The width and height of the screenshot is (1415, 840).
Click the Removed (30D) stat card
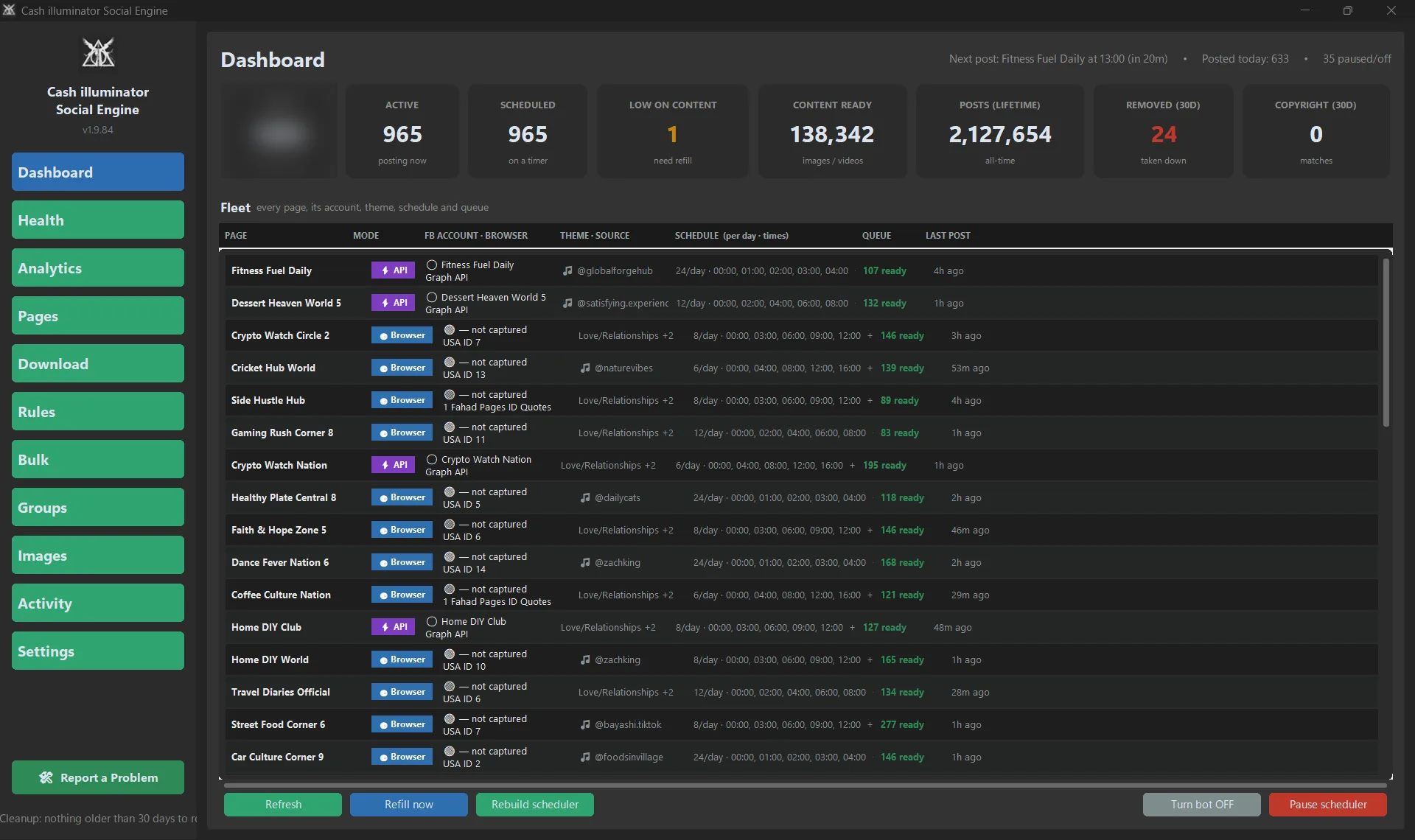tap(1164, 131)
